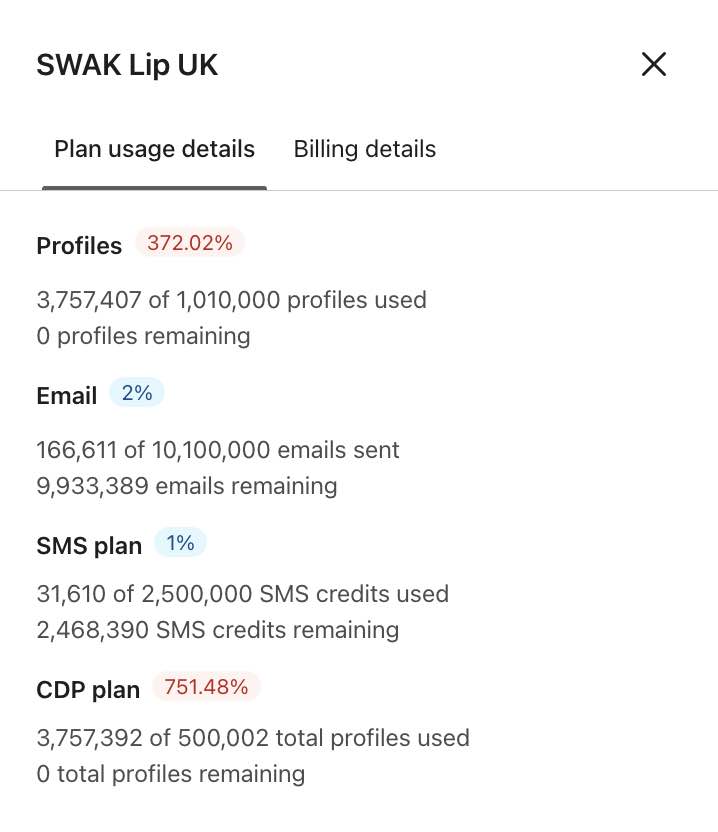Click the red 751.48% CDP plan badge
The width and height of the screenshot is (718, 832).
(205, 686)
